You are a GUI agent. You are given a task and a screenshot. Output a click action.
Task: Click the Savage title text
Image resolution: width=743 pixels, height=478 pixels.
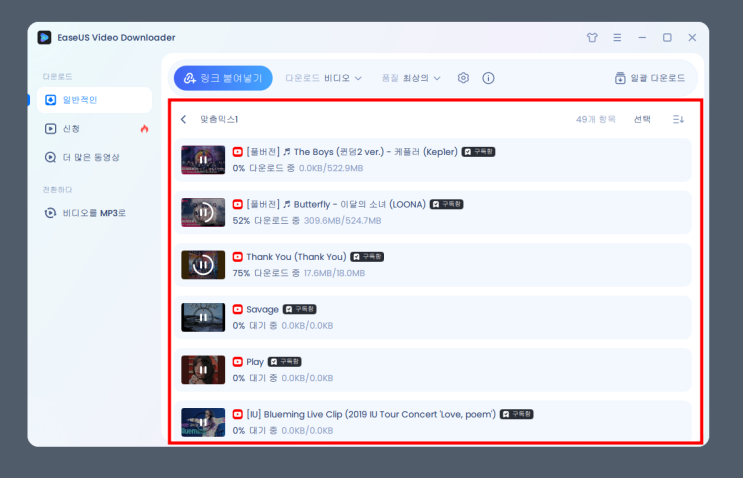[x=263, y=310]
